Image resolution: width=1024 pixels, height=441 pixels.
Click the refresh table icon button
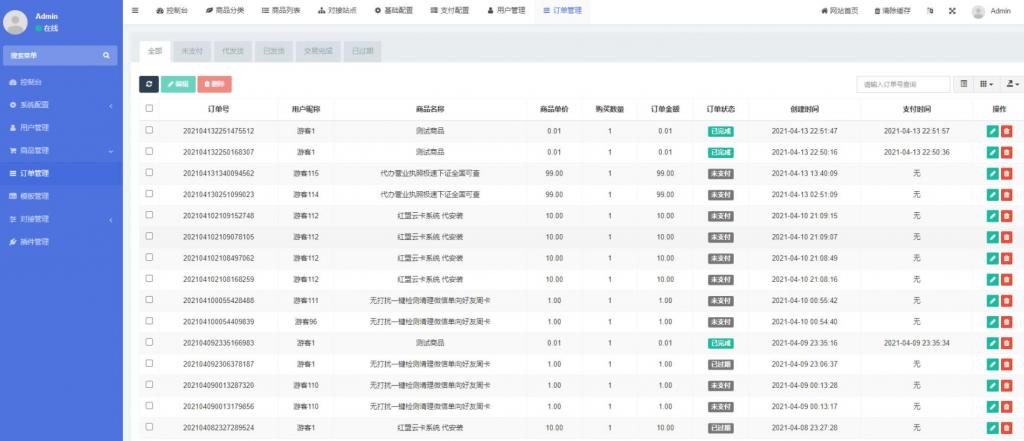(x=148, y=85)
